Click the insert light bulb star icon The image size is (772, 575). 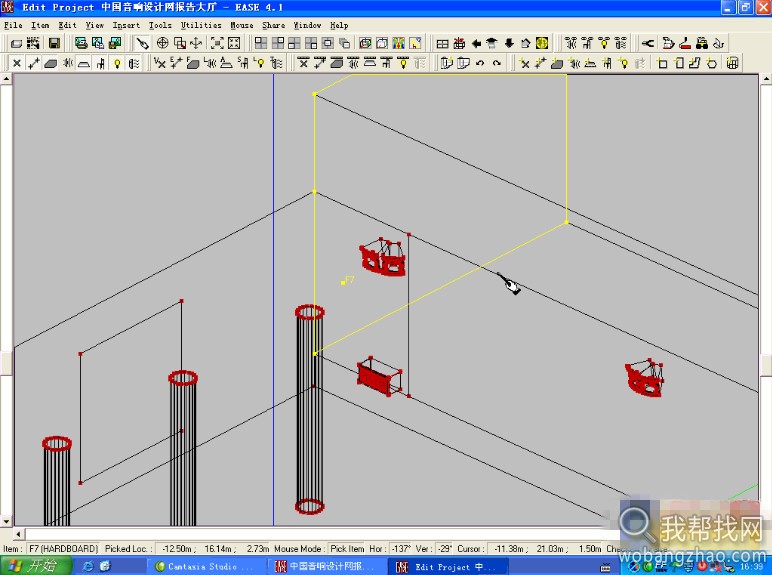[x=624, y=63]
